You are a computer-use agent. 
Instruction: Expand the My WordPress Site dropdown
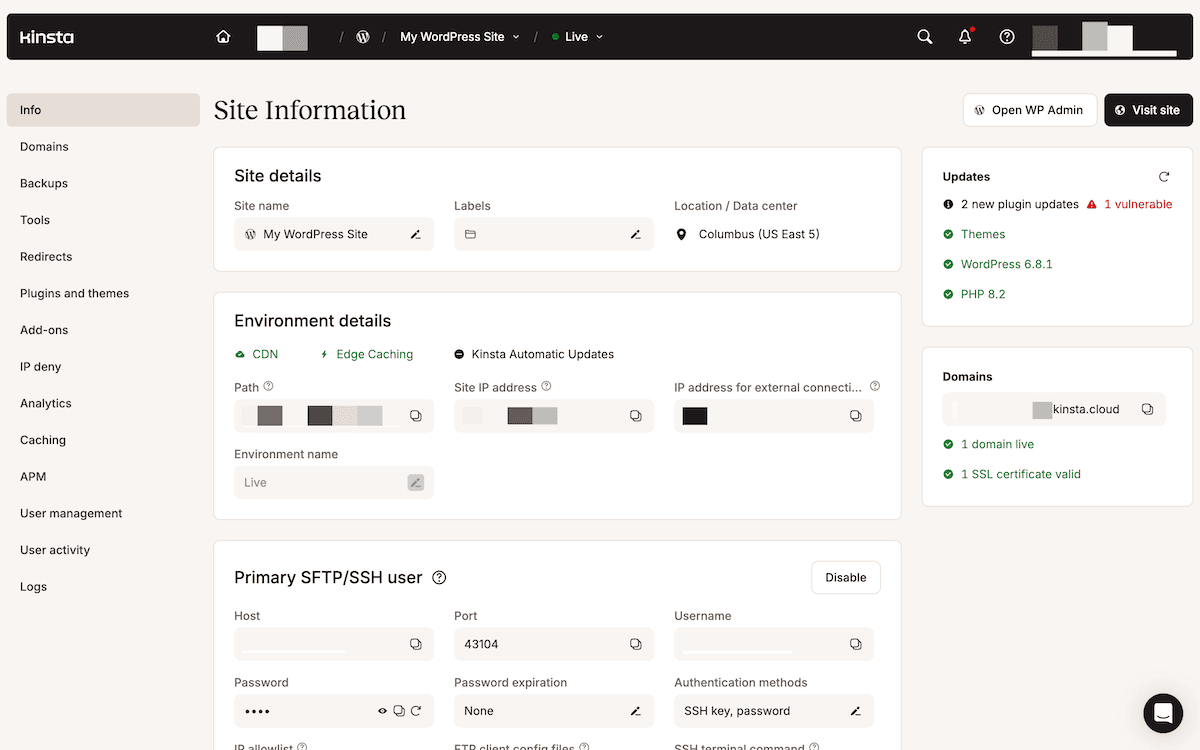coord(460,37)
